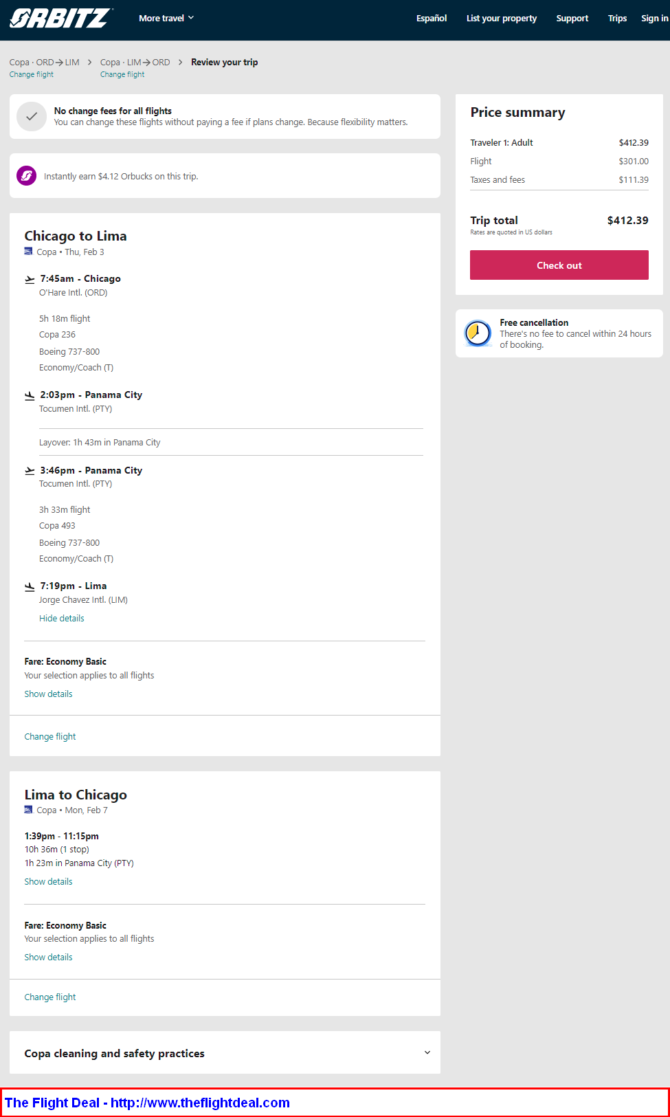
Task: Click the Chicago departure plane icon
Action: [30, 279]
